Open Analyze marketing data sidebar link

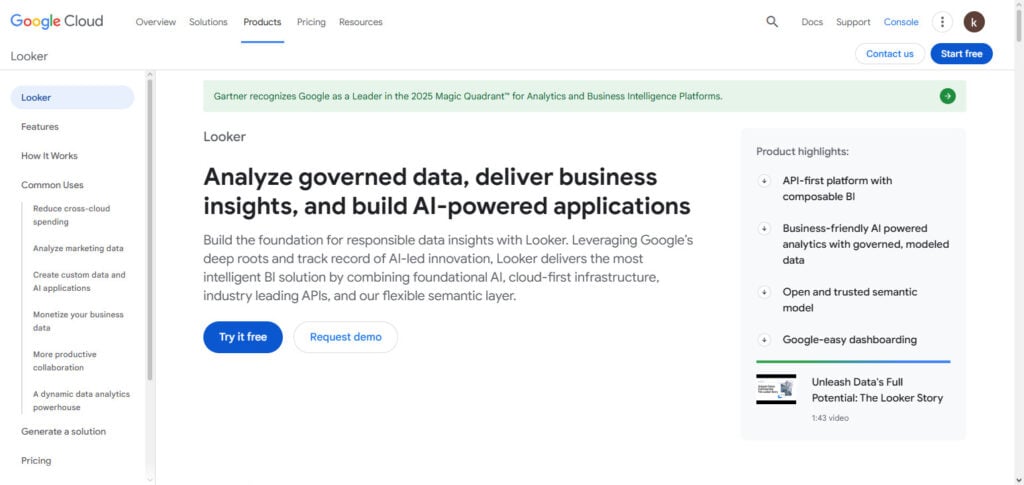78,249
